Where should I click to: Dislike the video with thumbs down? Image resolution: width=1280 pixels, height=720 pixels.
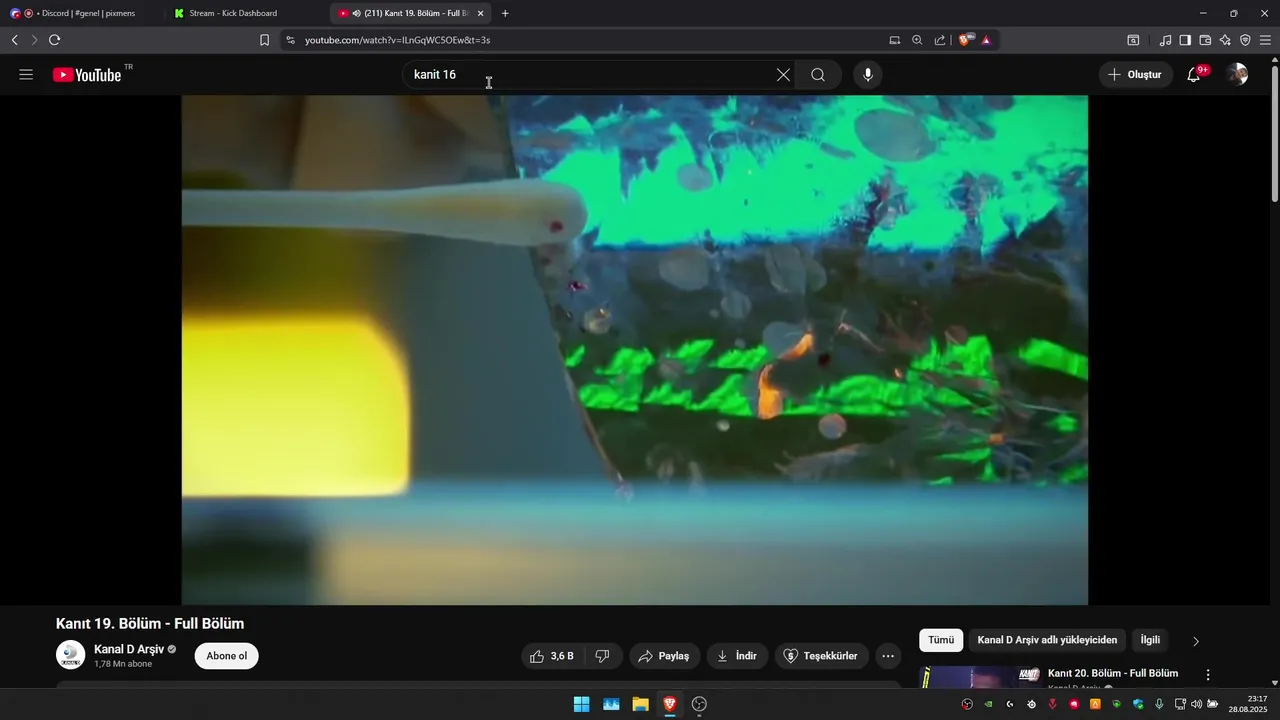(x=603, y=656)
